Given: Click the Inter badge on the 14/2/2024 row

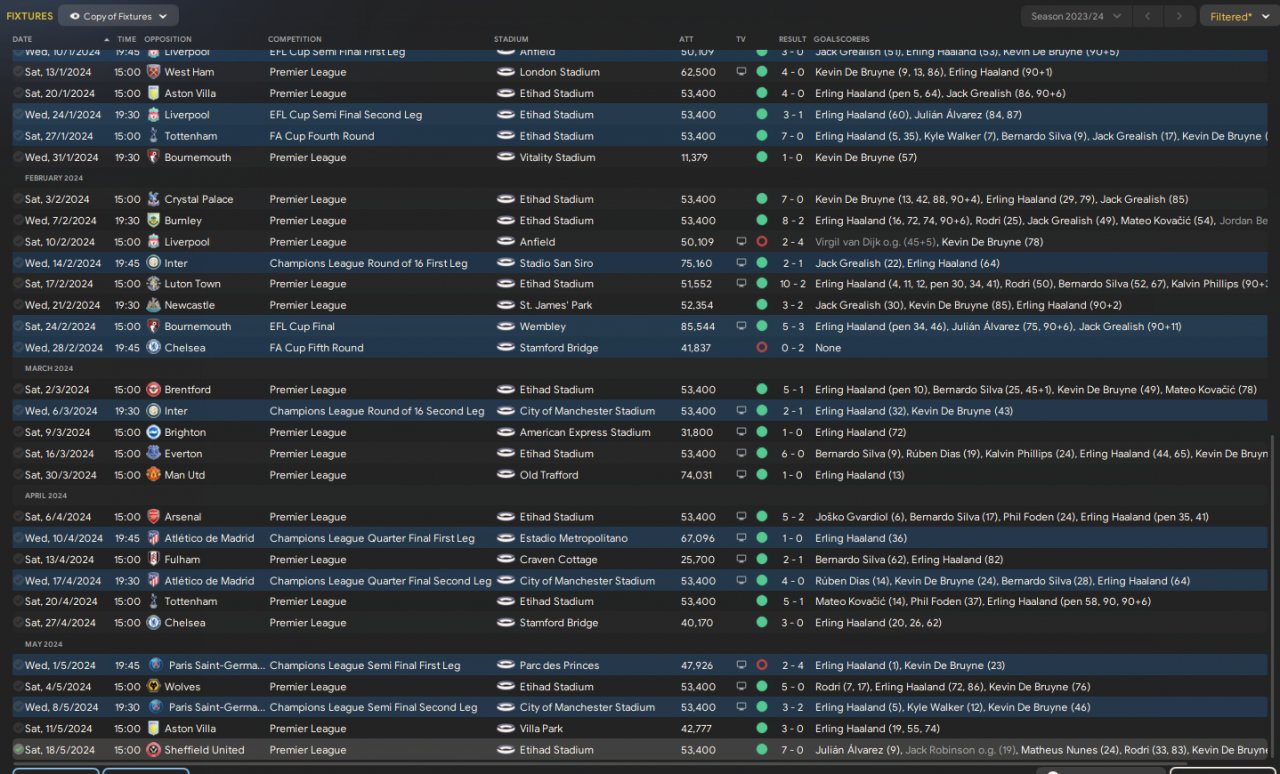Looking at the screenshot, I should pyautogui.click(x=153, y=263).
